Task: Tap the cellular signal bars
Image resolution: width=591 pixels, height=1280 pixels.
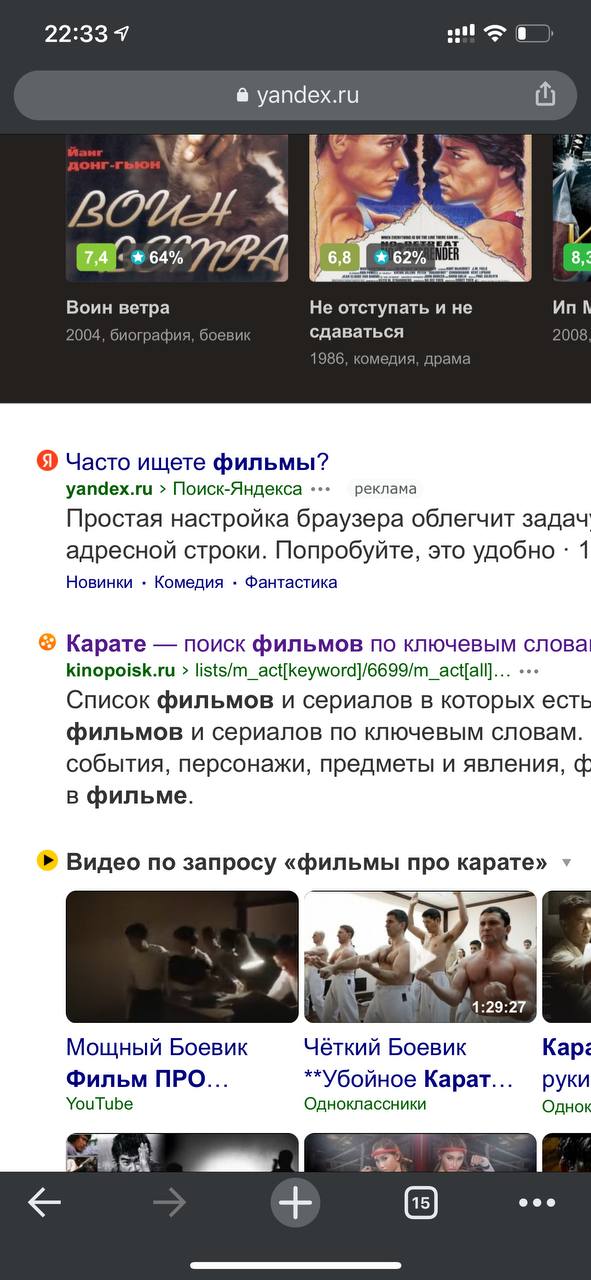Action: point(460,34)
